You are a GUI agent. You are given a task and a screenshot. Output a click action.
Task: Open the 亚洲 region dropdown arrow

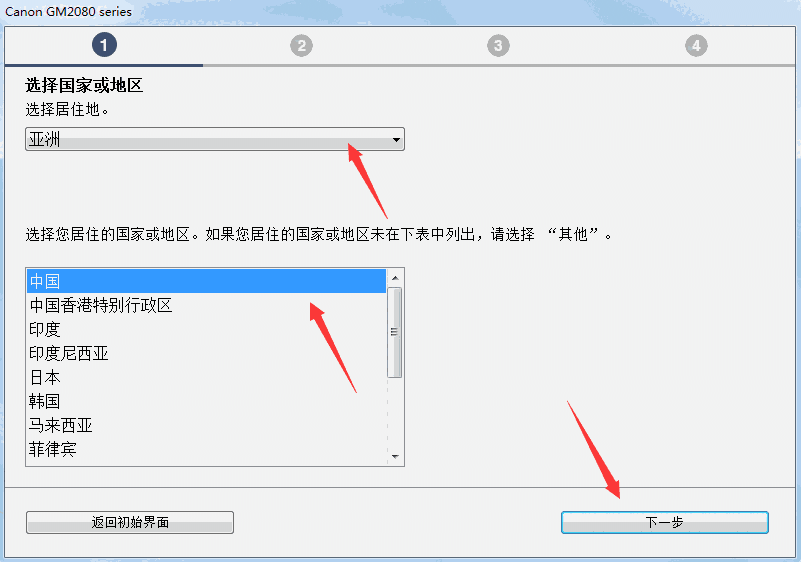click(x=396, y=139)
